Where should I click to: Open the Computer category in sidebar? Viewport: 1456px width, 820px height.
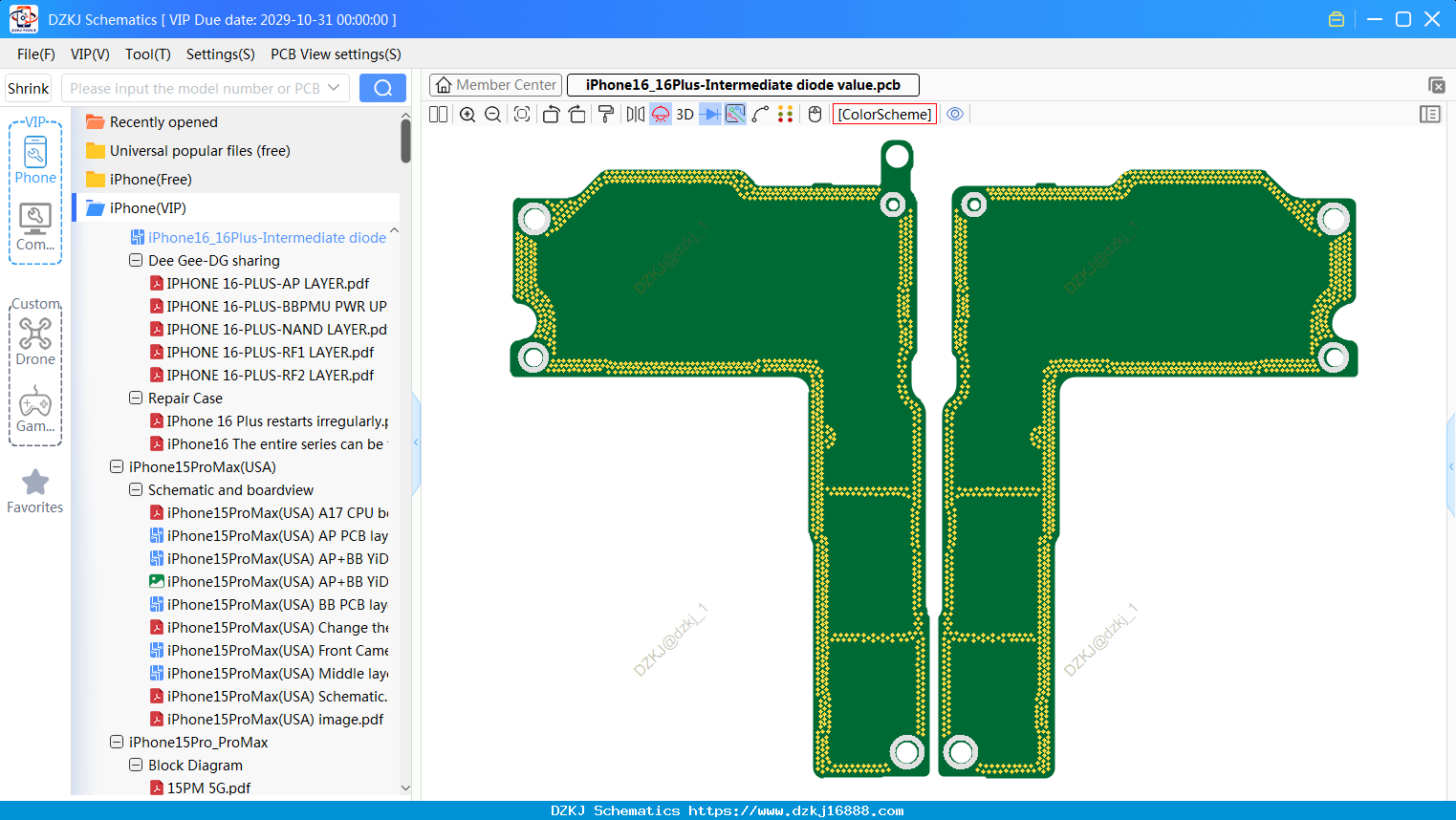35,227
